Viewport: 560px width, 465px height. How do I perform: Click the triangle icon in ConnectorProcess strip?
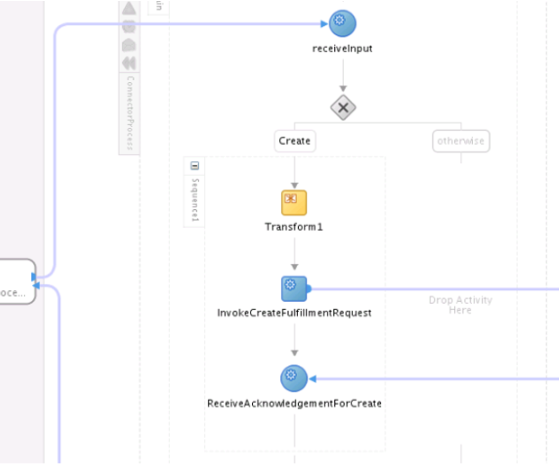(x=129, y=8)
